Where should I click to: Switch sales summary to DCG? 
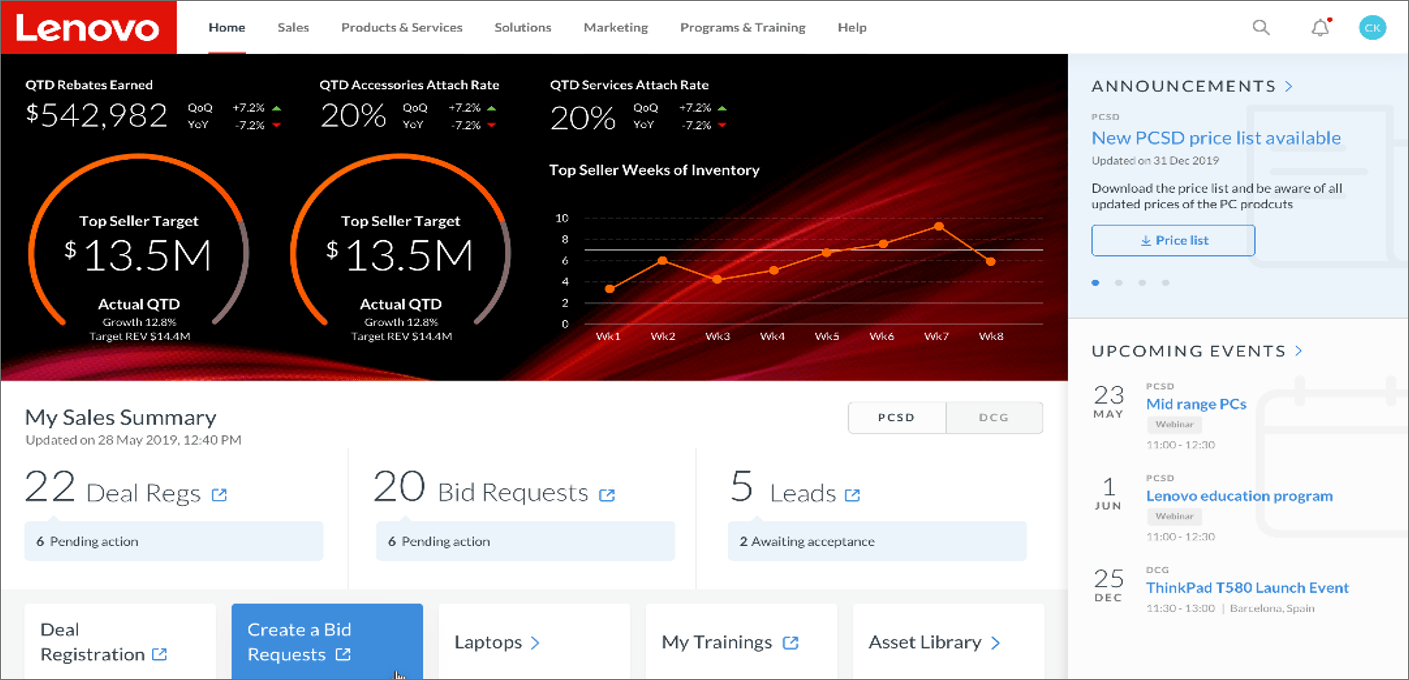coord(994,418)
